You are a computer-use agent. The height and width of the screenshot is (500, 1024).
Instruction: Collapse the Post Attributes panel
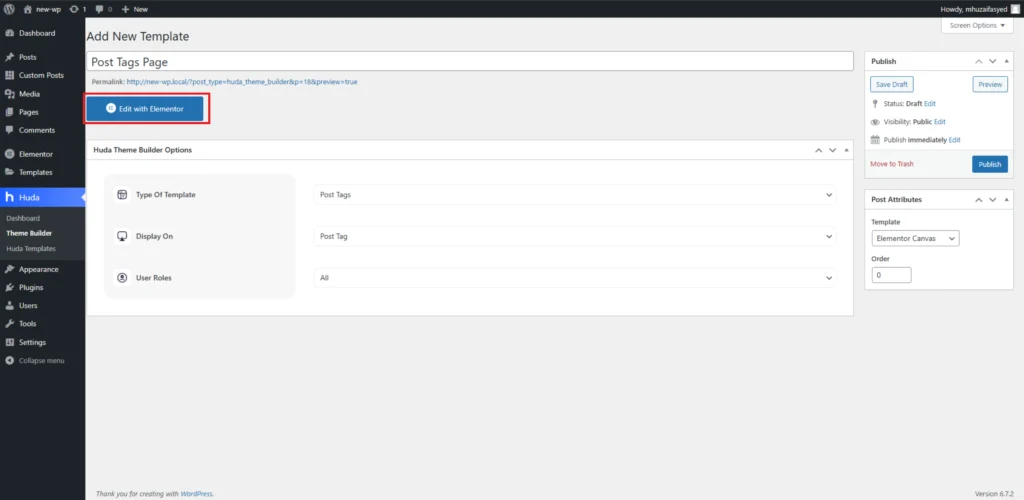pyautogui.click(x=1006, y=200)
